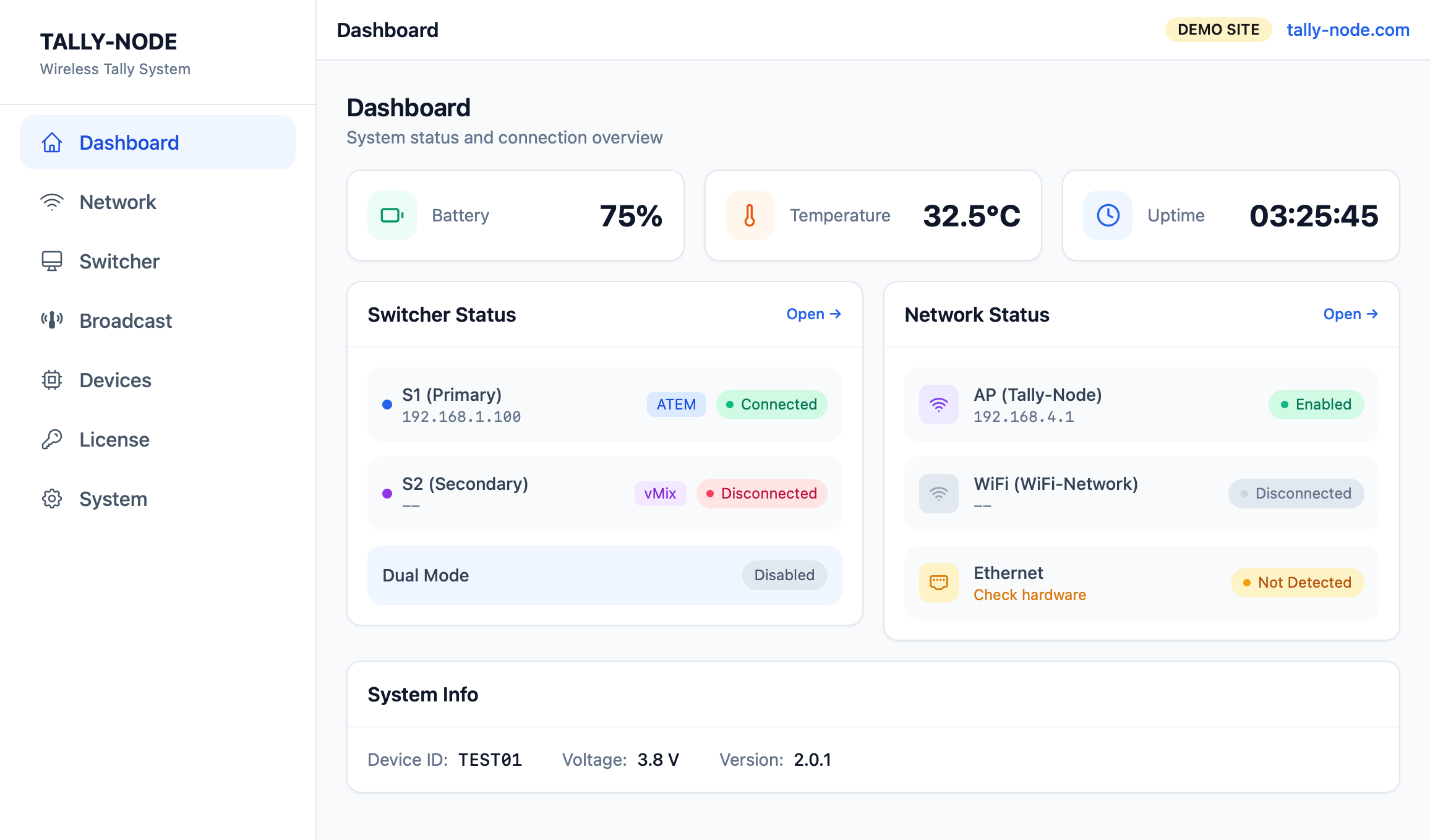
Task: Click the Dual Mode Disabled badge
Action: [784, 575]
